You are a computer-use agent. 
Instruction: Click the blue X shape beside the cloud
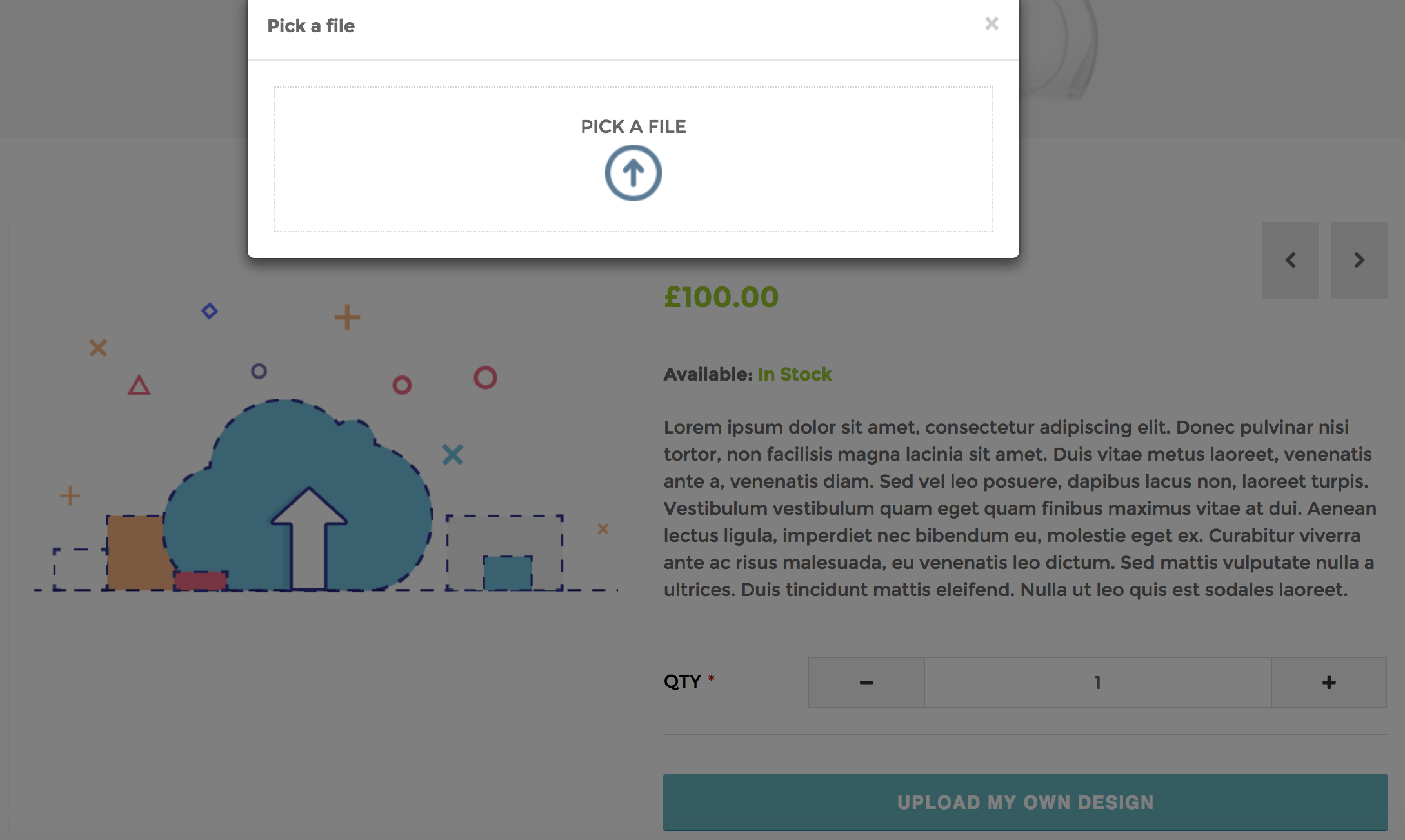[x=452, y=455]
